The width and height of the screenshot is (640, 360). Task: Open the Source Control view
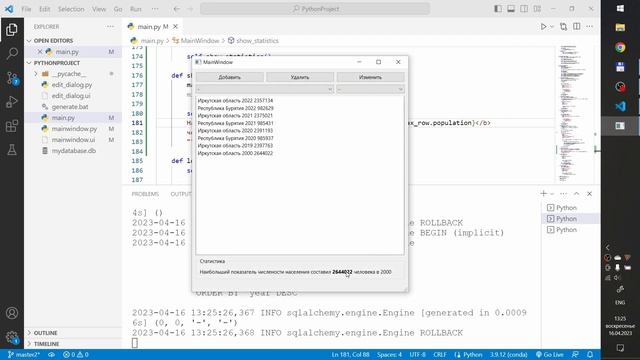[12, 78]
